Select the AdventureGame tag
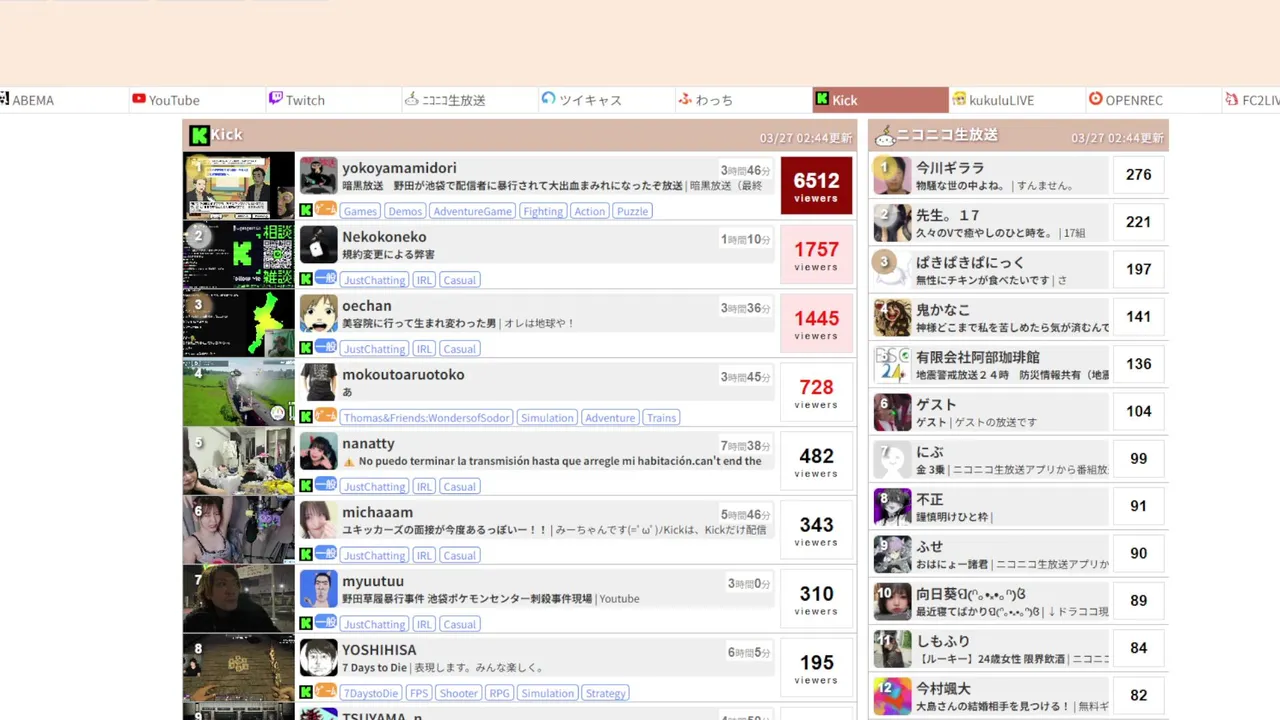This screenshot has height=720, width=1280. [472, 211]
